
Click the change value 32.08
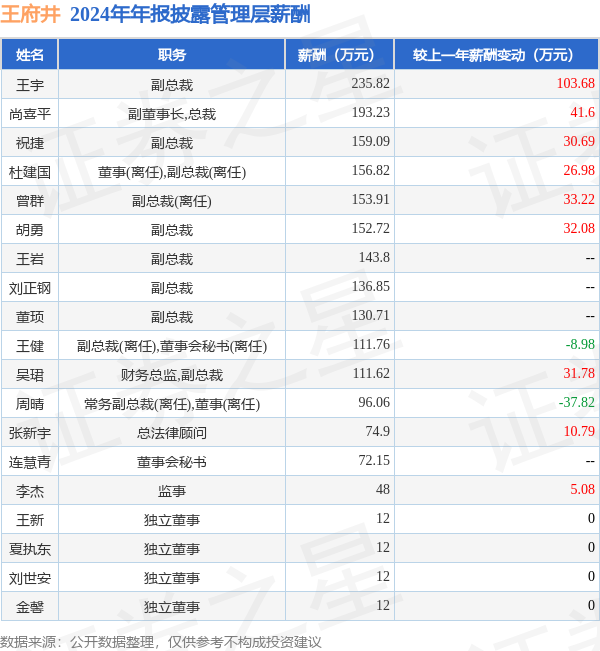(579, 228)
